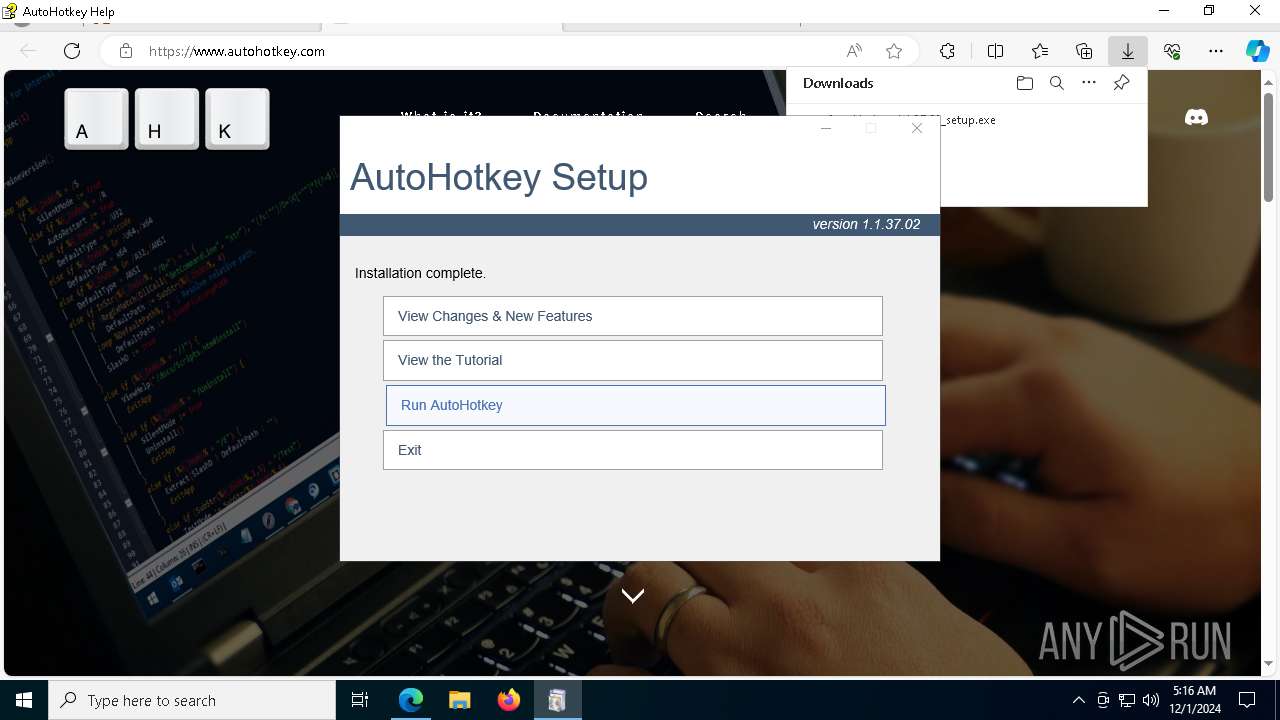Open more options in Downloads panel
1280x720 pixels.
[x=1089, y=83]
